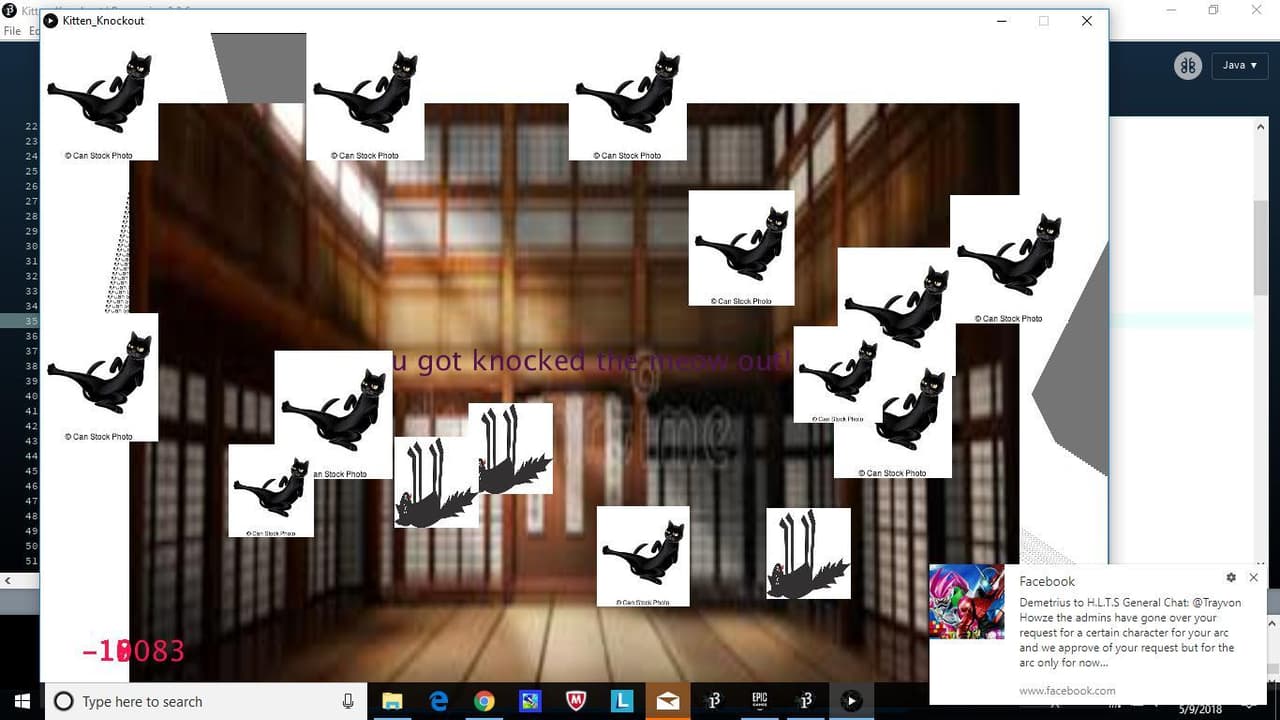Screen dimensions: 1280x720
Task: Click the lone upside-down cat sprite
Action: (808, 554)
